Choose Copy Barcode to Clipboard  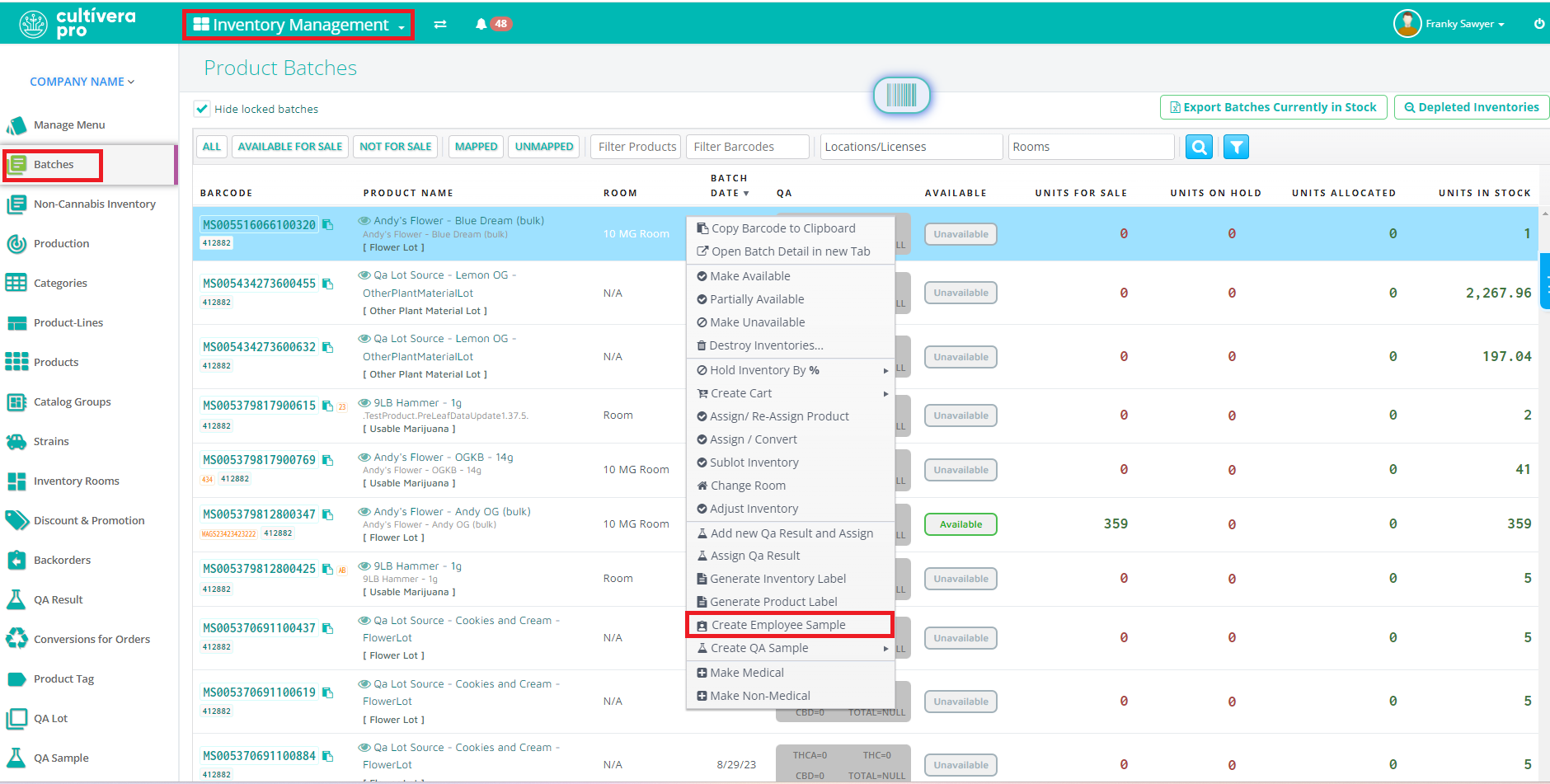tap(791, 228)
